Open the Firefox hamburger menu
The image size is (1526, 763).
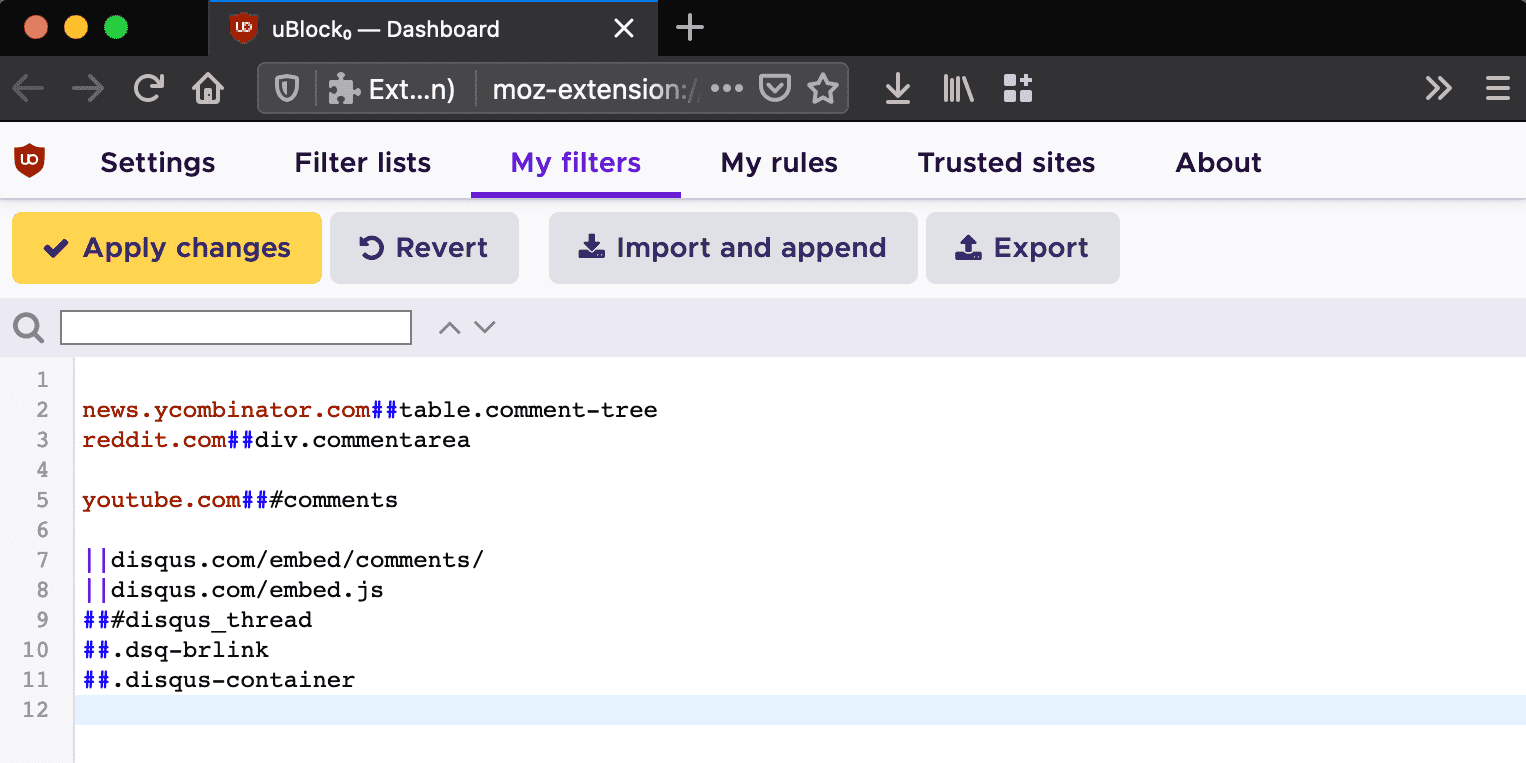(1497, 88)
